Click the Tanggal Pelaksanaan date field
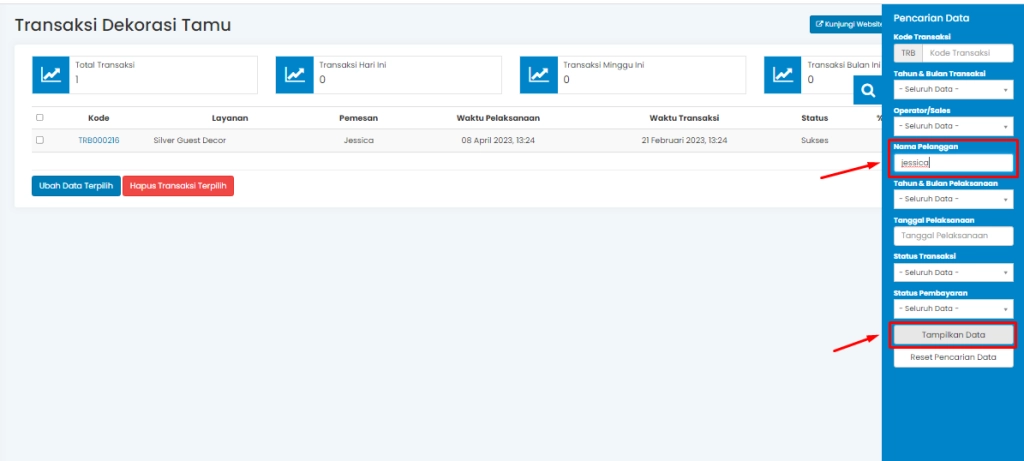This screenshot has width=1024, height=461. [x=952, y=236]
